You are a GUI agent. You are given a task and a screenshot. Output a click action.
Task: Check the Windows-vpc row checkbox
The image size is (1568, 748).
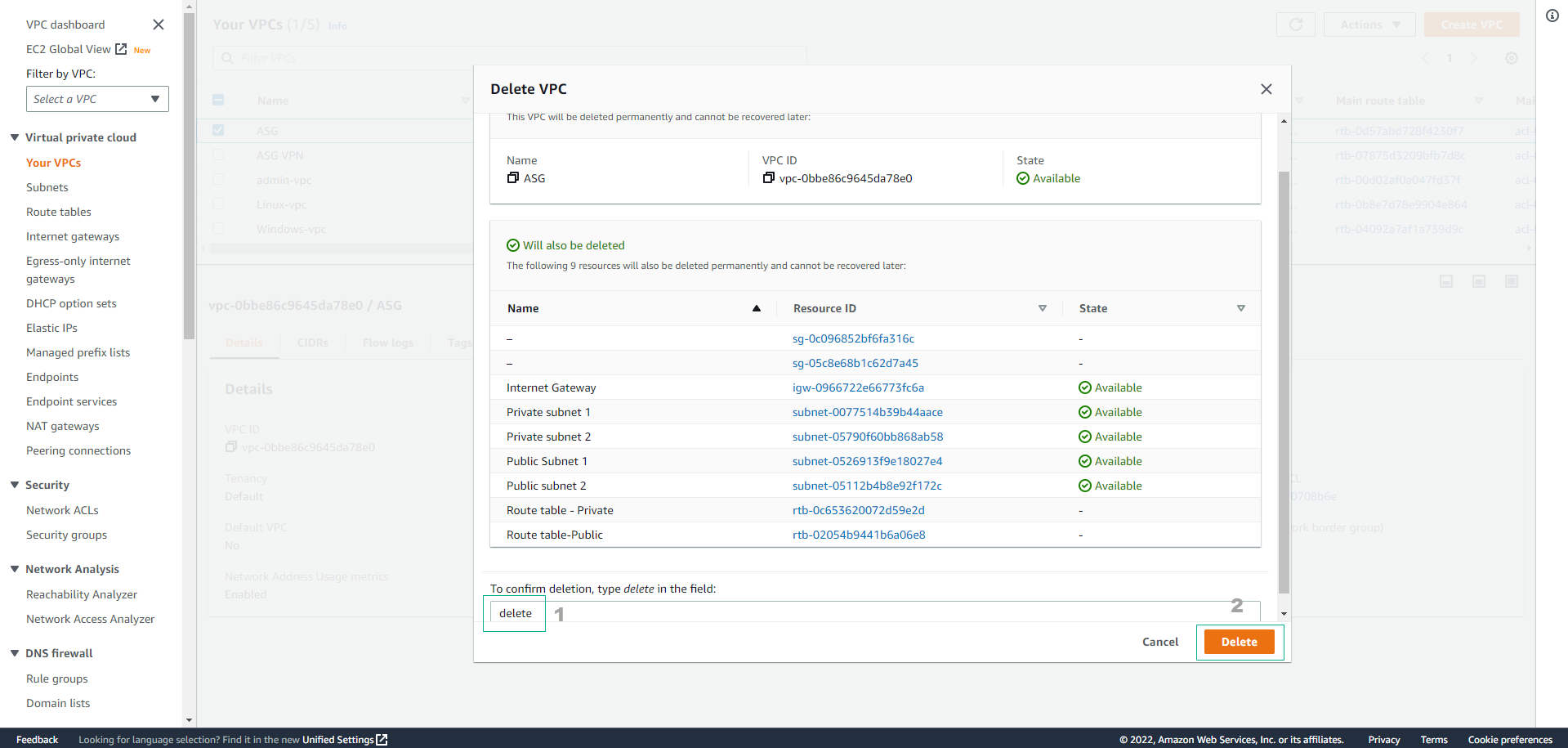(x=218, y=228)
